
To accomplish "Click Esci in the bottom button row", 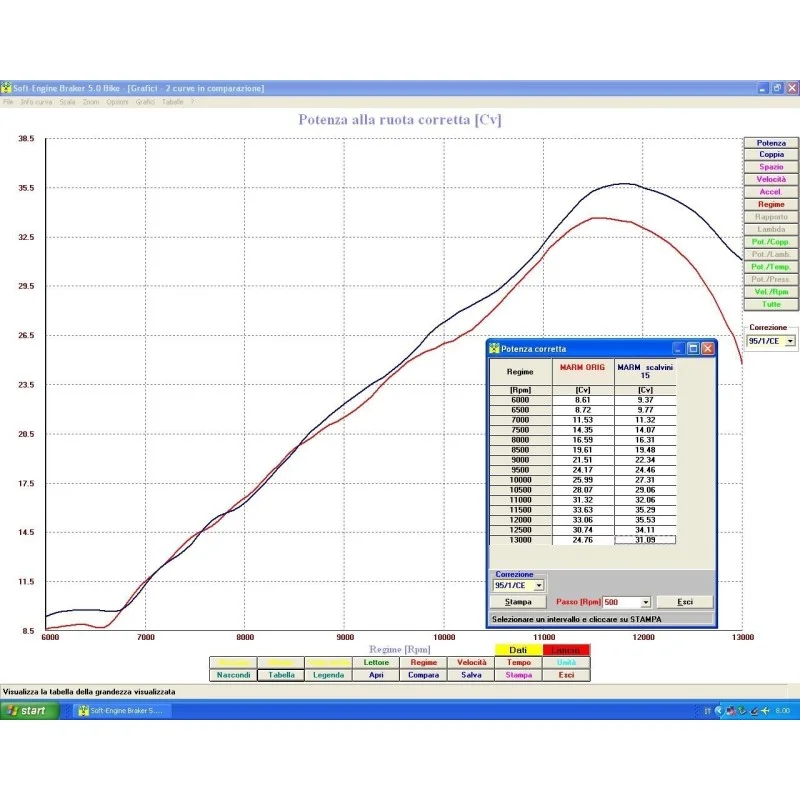I will (x=565, y=674).
